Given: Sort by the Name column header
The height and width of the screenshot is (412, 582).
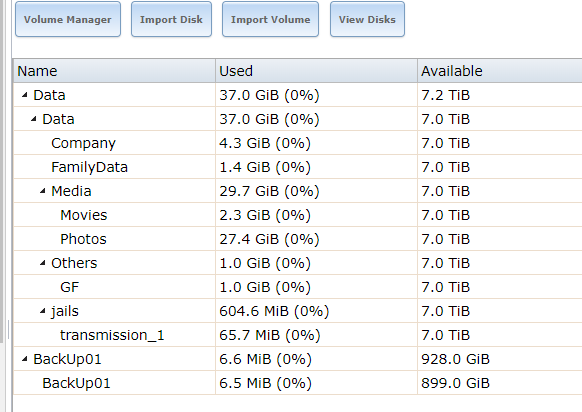Looking at the screenshot, I should (x=114, y=71).
